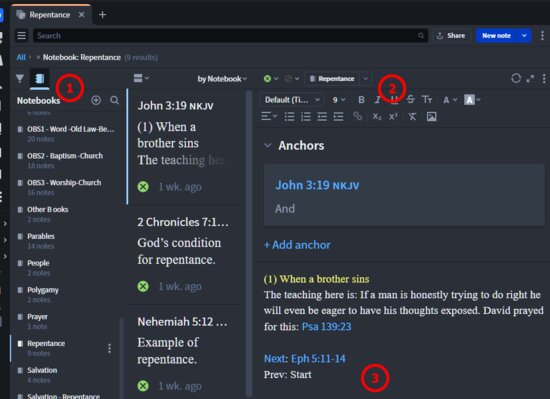
Task: Follow the Next: Eph 5:11-14 link
Action: tap(304, 358)
